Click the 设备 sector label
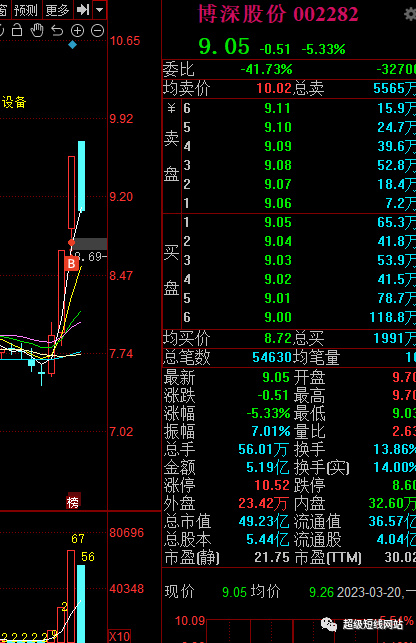Viewport: 416px width, 643px height. 14,102
